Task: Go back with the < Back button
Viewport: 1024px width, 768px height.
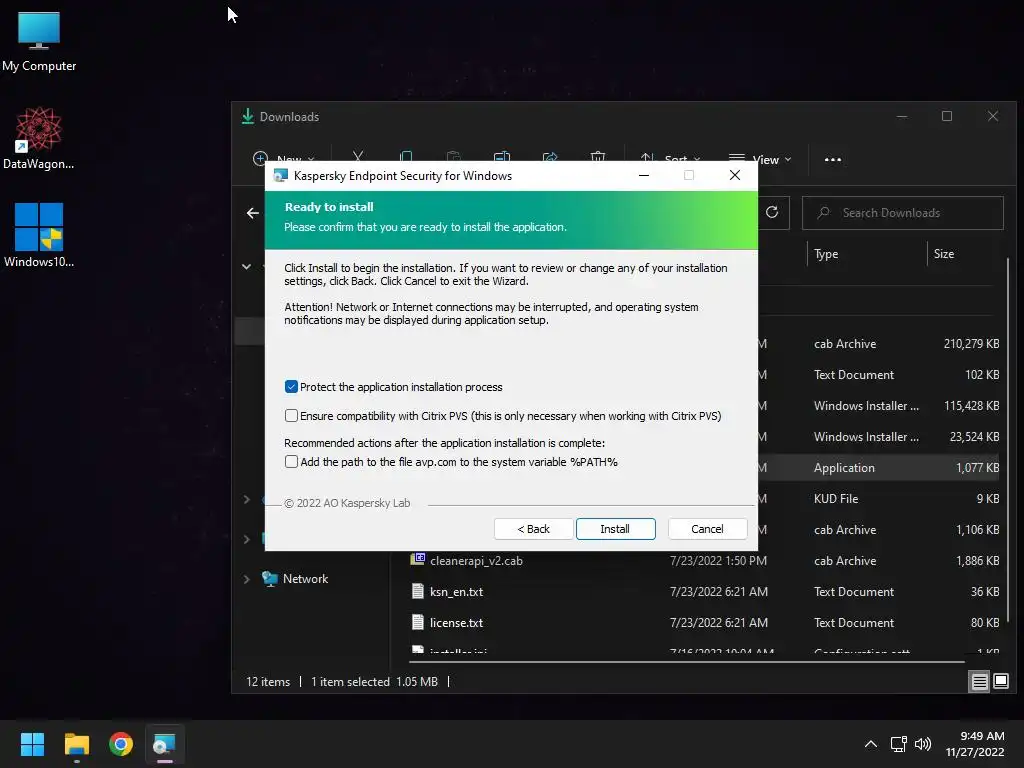Action: coord(534,529)
